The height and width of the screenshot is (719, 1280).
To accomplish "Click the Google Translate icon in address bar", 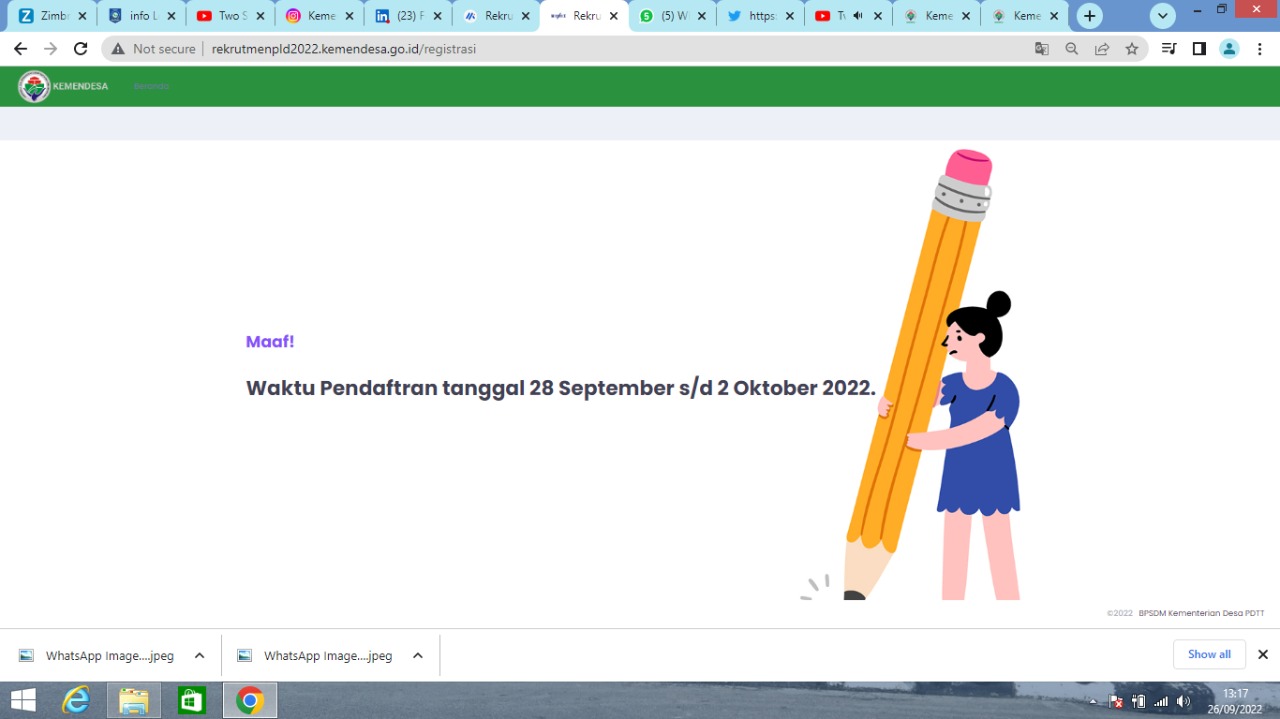I will click(1041, 49).
